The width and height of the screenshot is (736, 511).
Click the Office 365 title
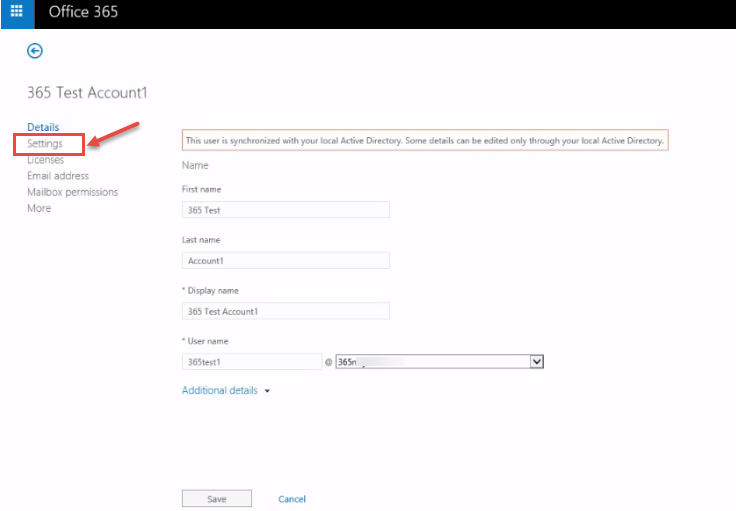[x=83, y=12]
